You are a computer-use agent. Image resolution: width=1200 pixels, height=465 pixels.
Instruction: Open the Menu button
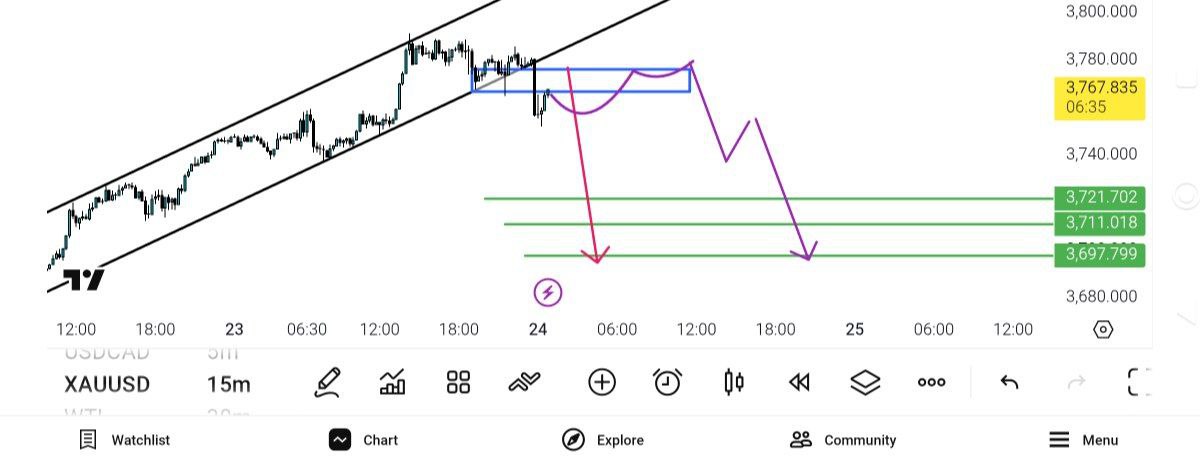[x=1084, y=440]
